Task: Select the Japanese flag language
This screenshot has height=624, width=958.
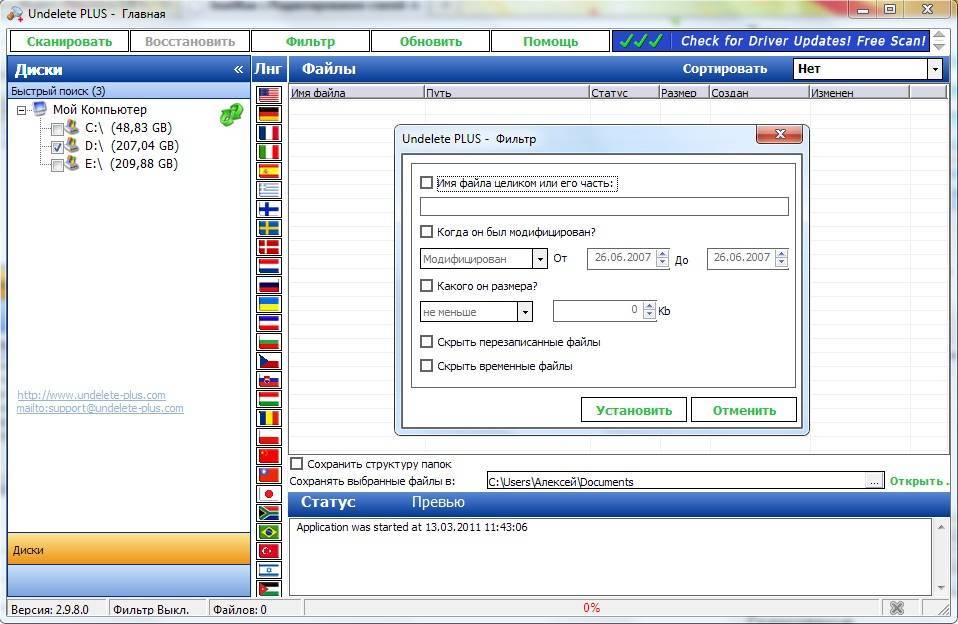Action: click(x=269, y=493)
